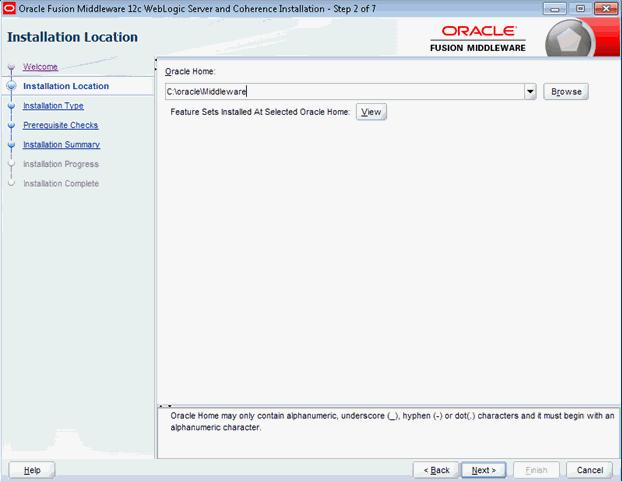
Task: Cancel the installation
Action: tap(589, 470)
